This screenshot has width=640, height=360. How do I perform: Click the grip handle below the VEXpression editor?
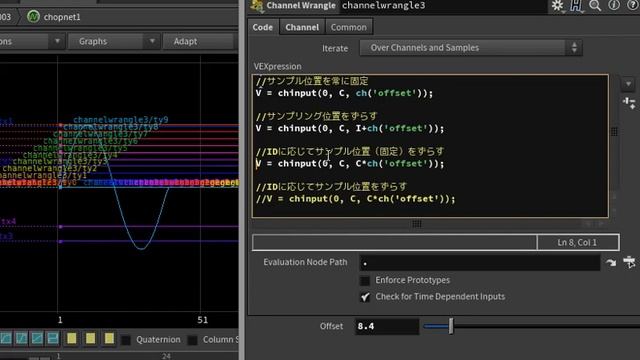pyautogui.click(x=417, y=224)
